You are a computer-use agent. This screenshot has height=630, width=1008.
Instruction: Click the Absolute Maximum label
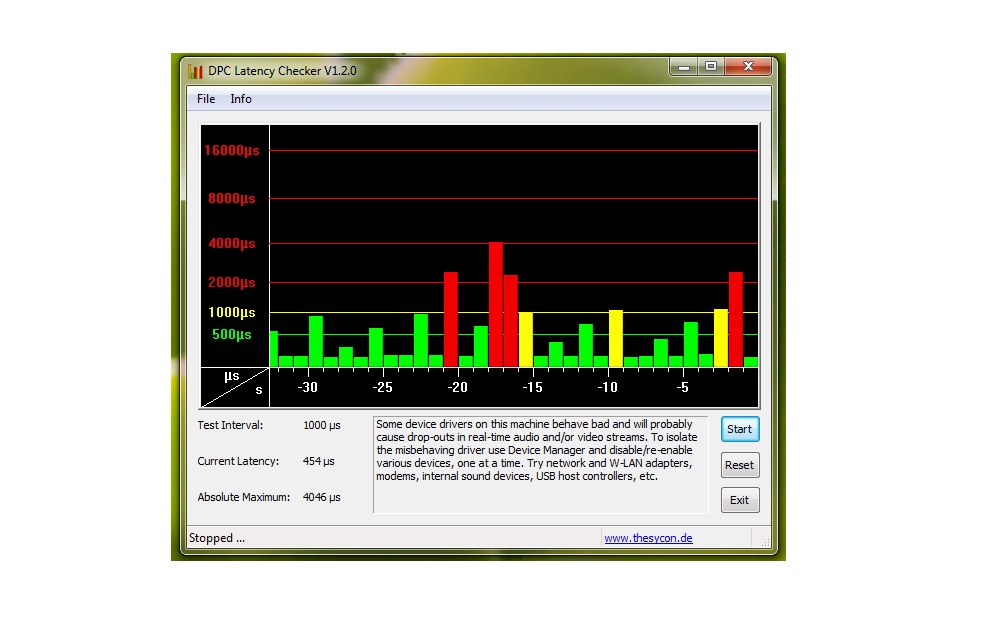tap(243, 498)
